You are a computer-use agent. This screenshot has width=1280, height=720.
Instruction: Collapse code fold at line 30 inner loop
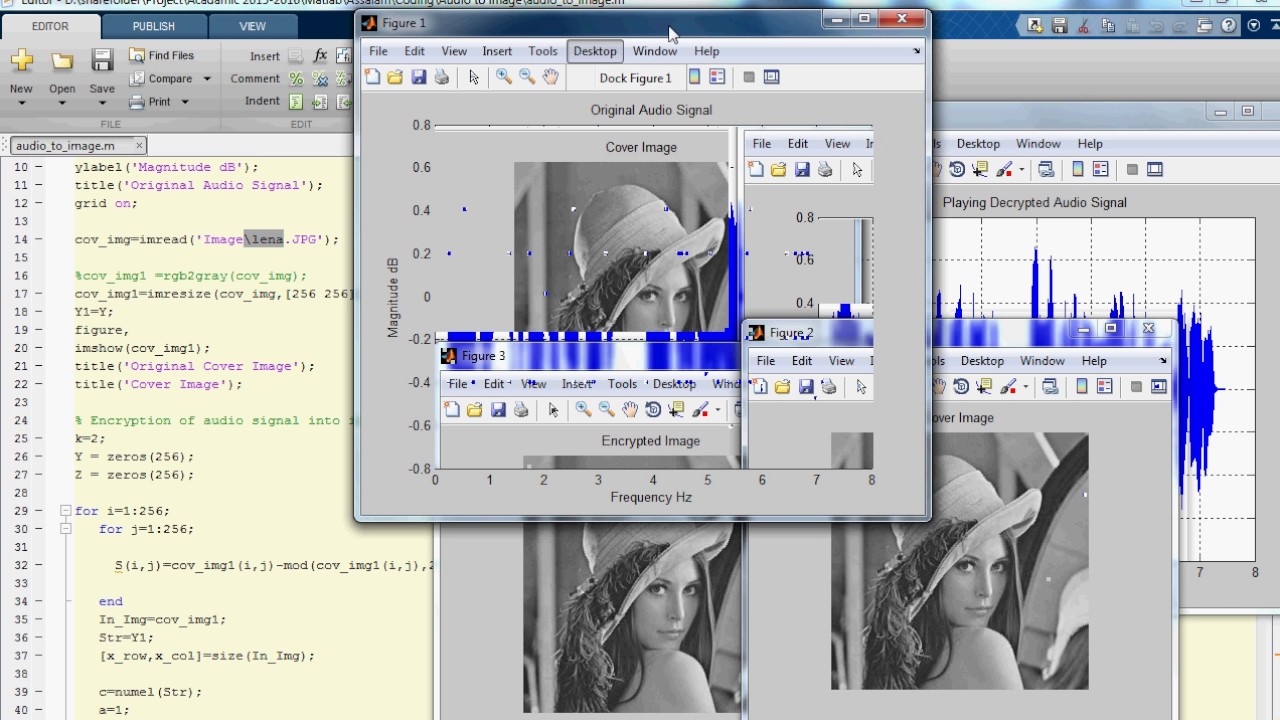(x=65, y=529)
